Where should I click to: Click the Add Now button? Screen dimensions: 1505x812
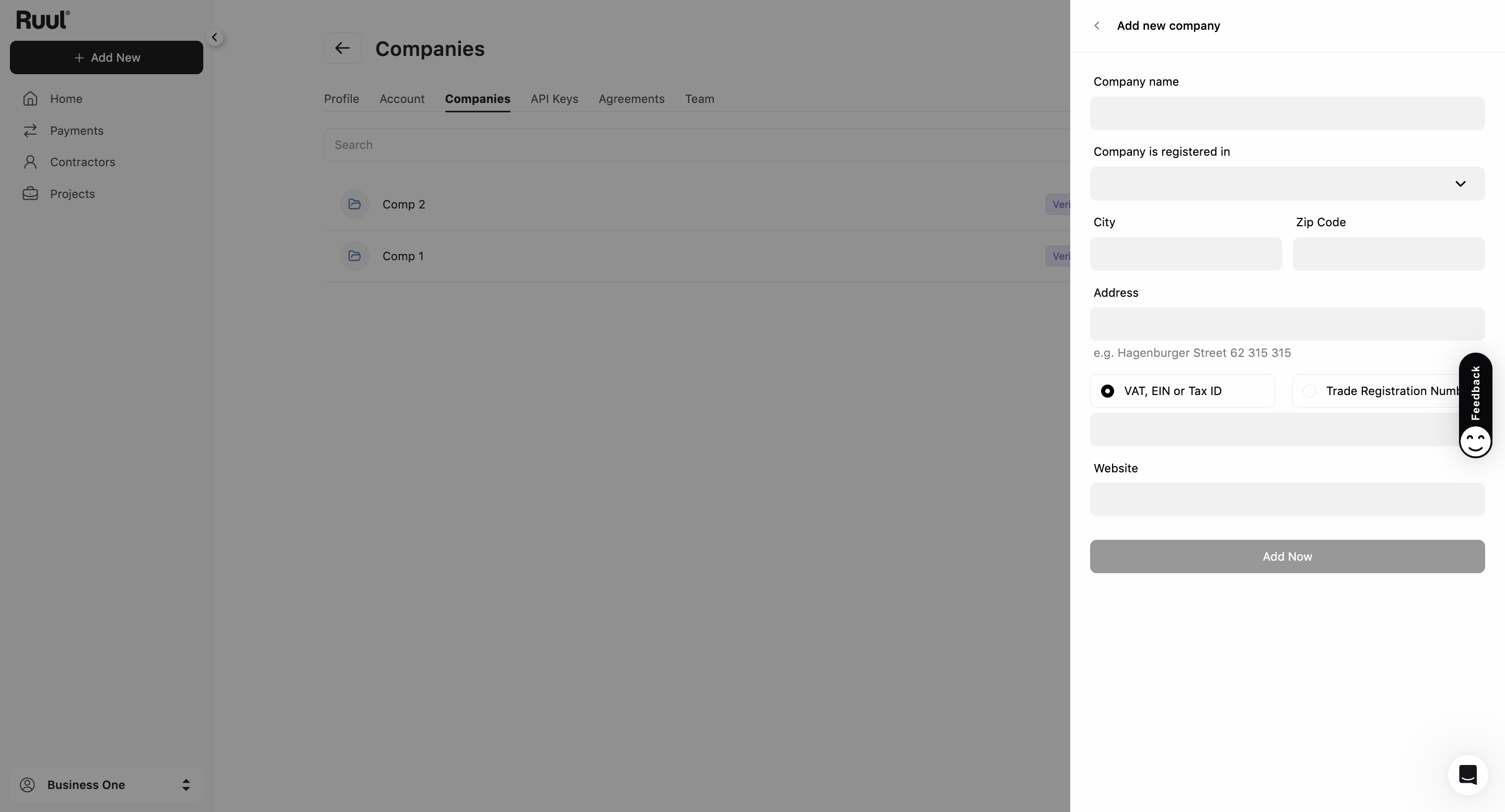click(x=1287, y=556)
